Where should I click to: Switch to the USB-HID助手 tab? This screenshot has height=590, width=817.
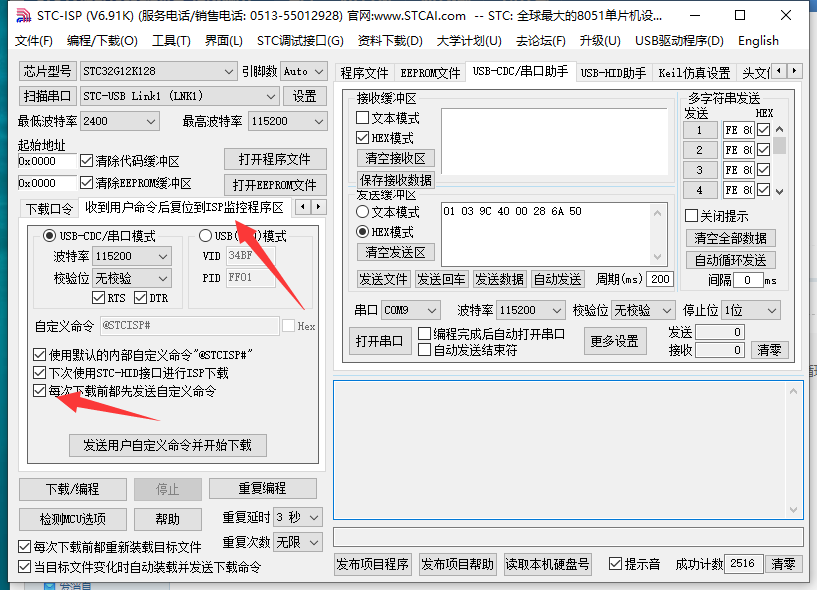(x=613, y=73)
